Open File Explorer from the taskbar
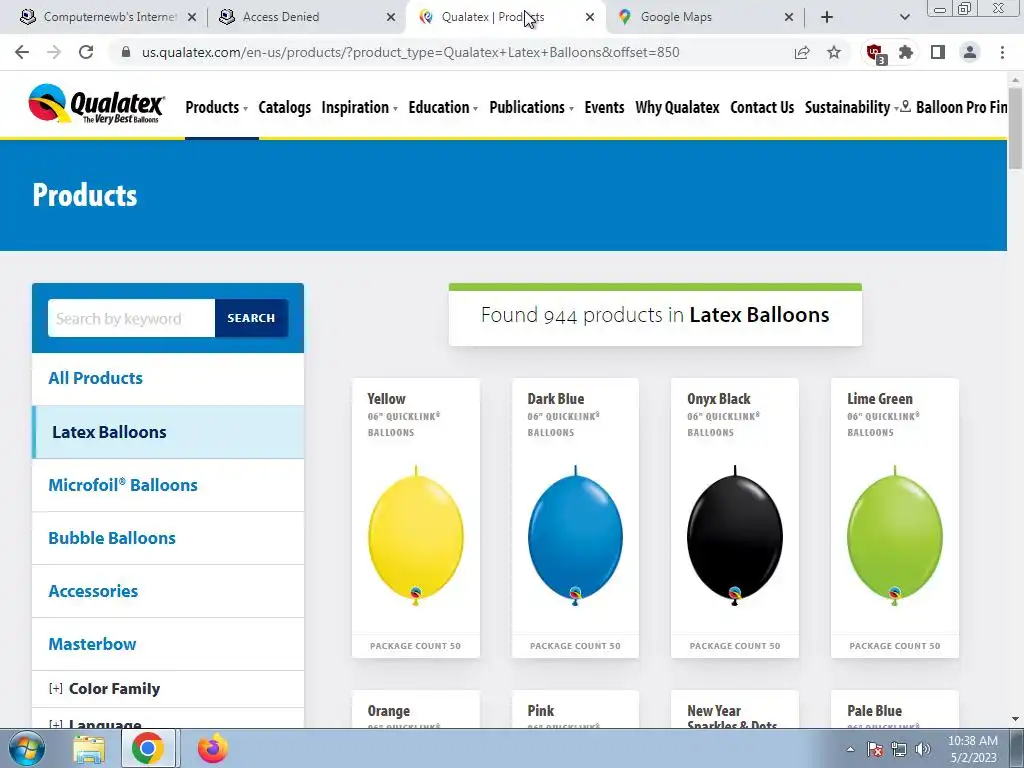 click(x=89, y=748)
